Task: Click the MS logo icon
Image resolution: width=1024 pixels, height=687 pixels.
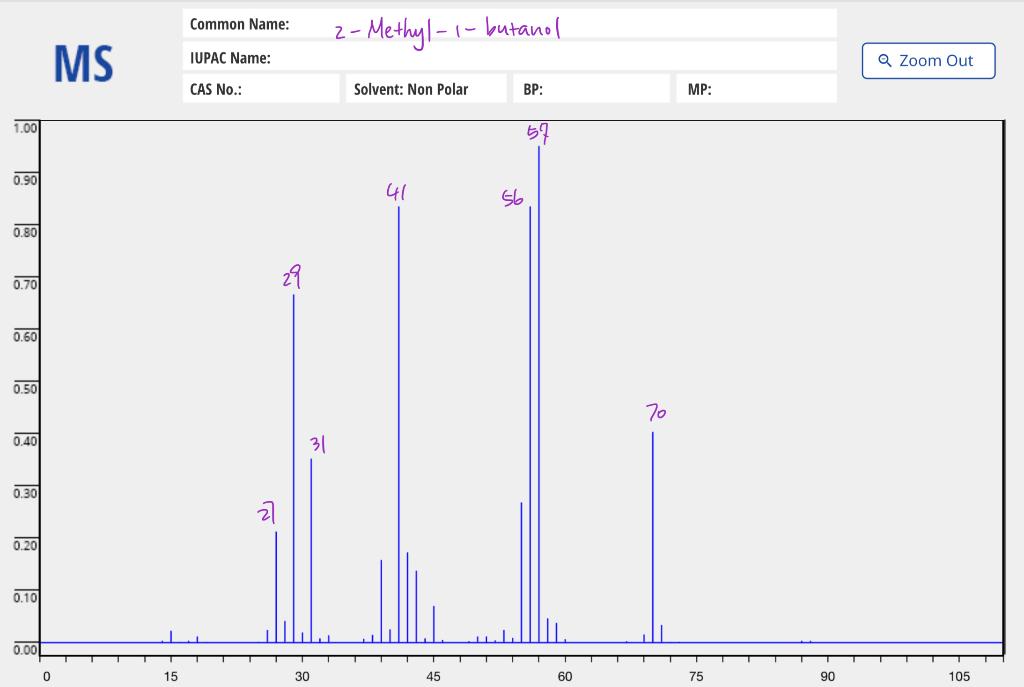Action: coord(84,63)
